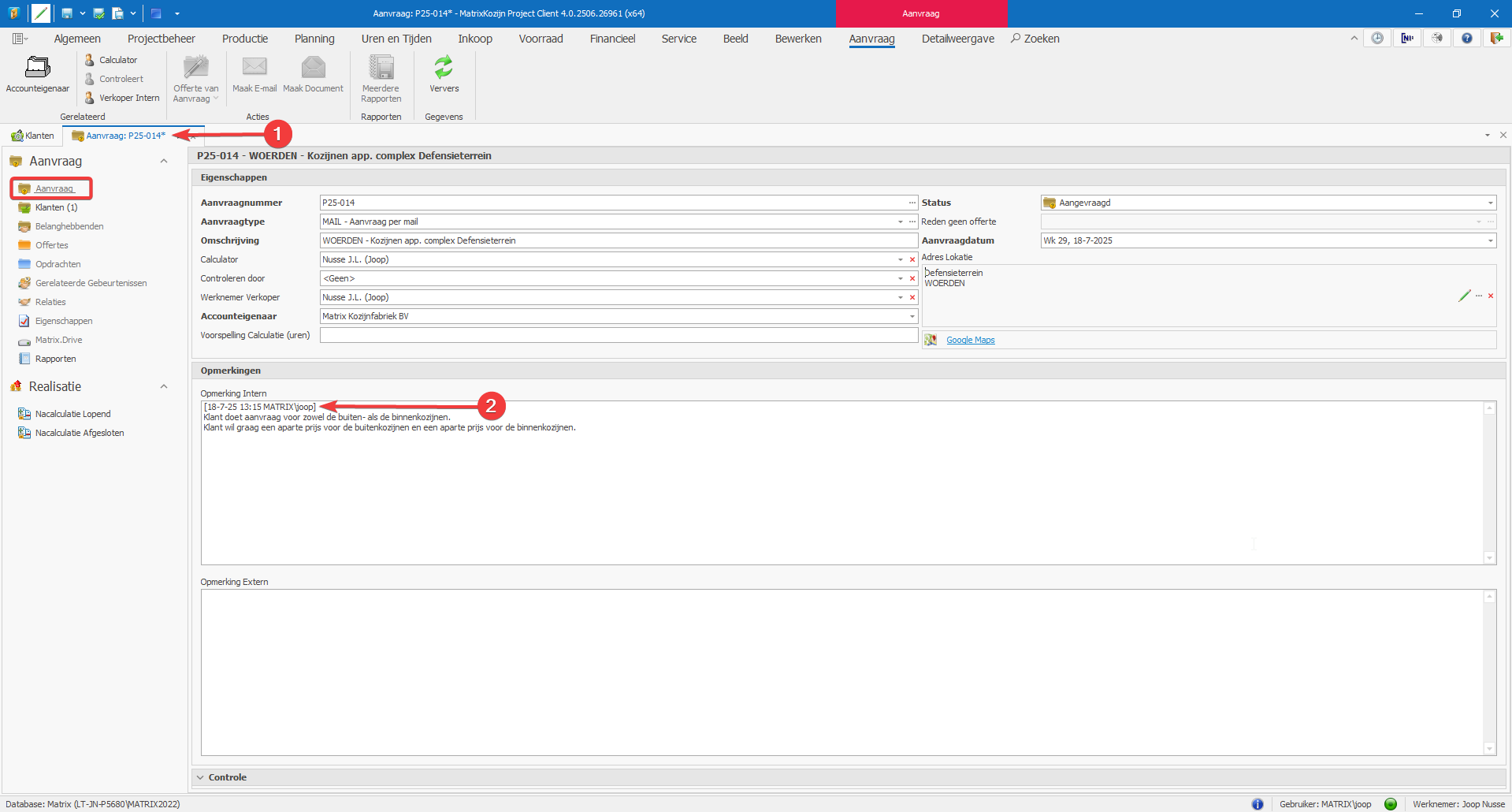Open Gerelateerde Gebeurtenissen sidebar item
This screenshot has height=812, width=1512.
[91, 283]
